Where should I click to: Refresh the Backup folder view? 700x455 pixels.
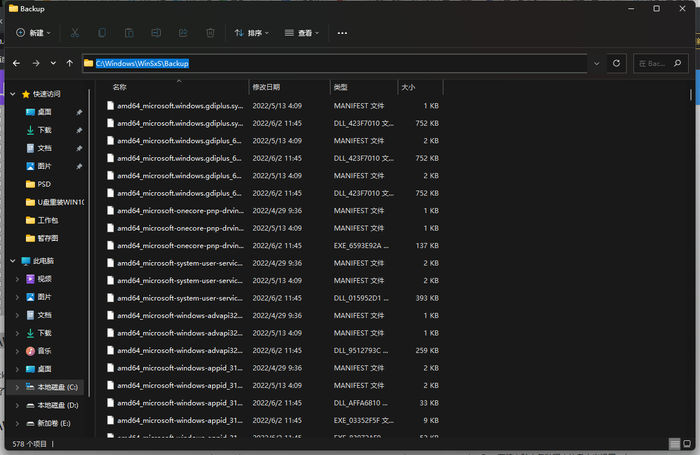pos(616,63)
